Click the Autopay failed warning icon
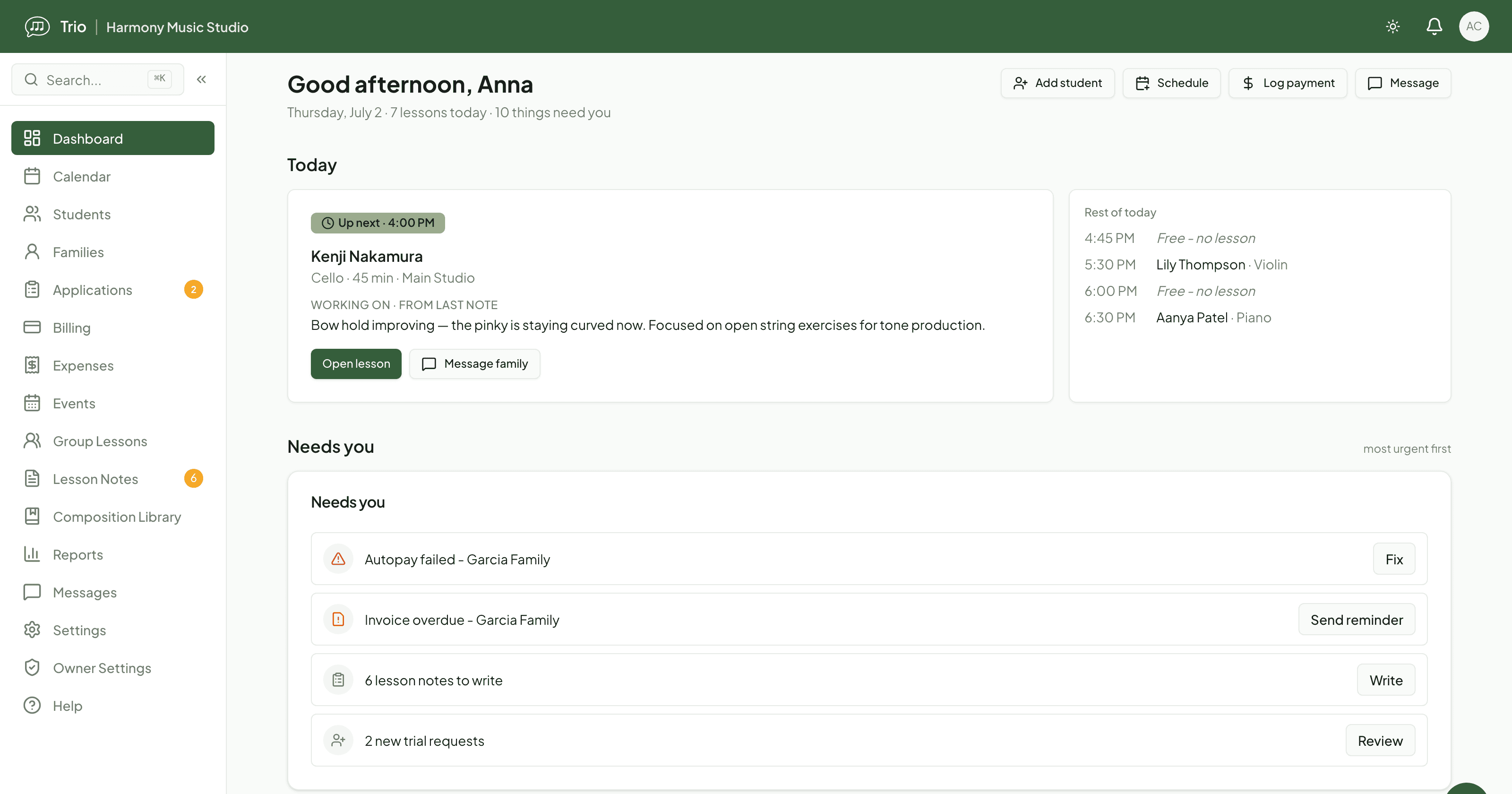The height and width of the screenshot is (794, 1512). click(x=338, y=559)
